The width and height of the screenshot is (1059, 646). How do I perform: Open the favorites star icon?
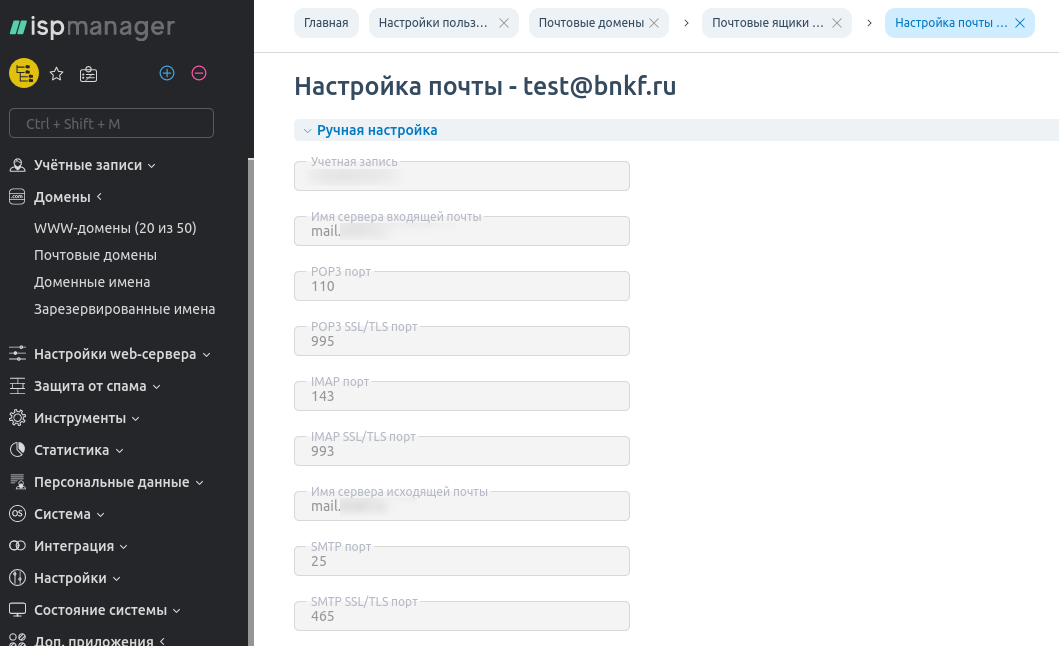(x=57, y=73)
